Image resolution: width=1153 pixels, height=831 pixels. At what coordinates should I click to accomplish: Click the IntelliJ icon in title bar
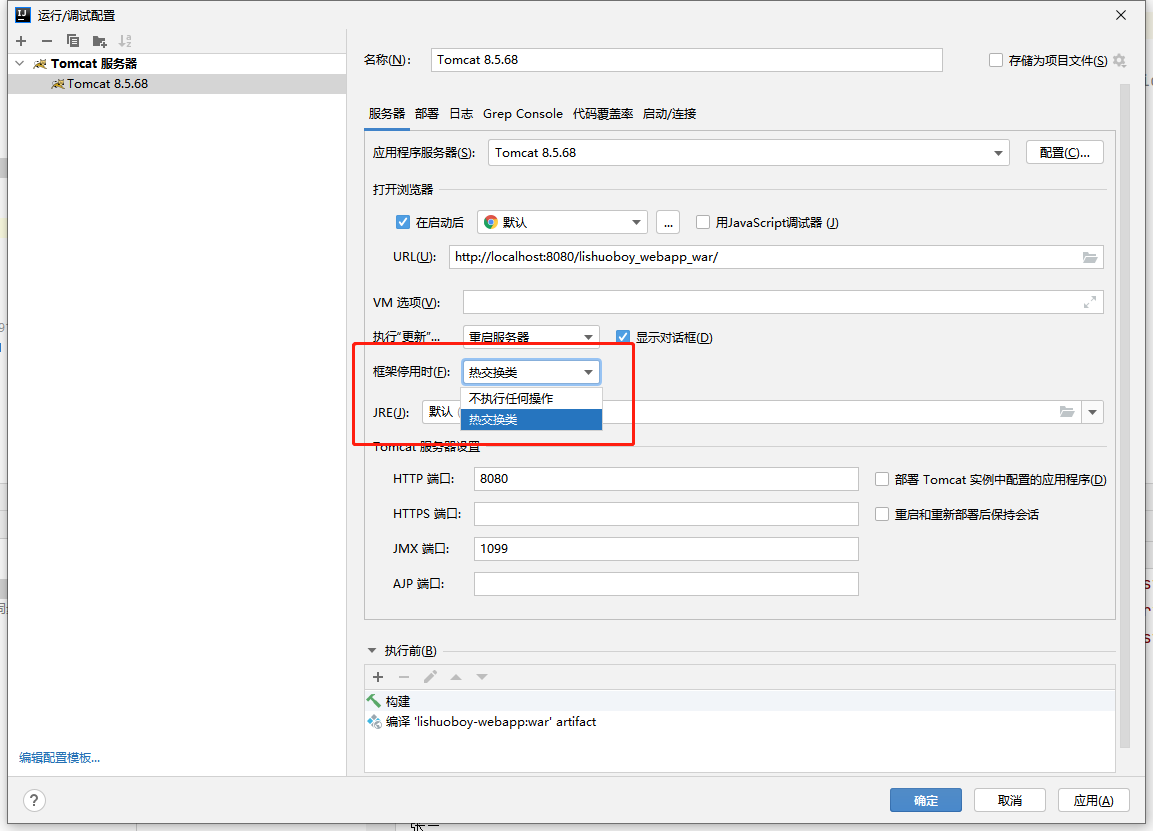[x=23, y=15]
